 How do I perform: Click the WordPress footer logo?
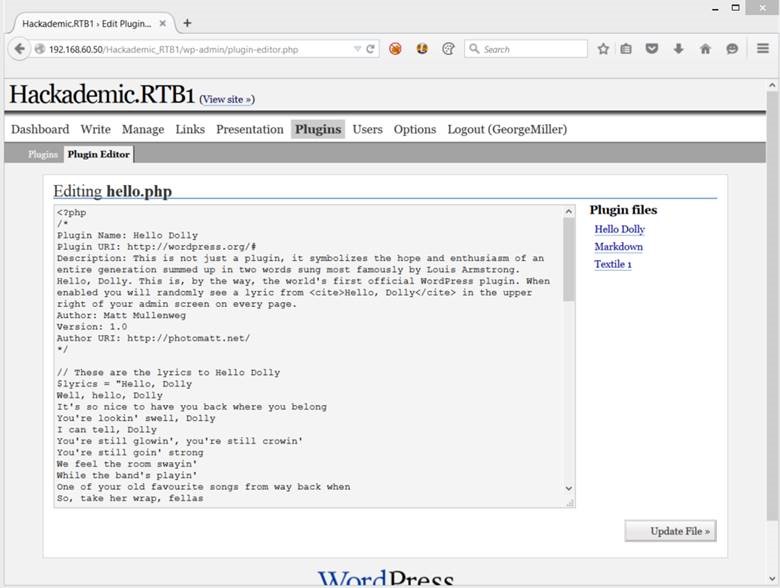click(386, 578)
